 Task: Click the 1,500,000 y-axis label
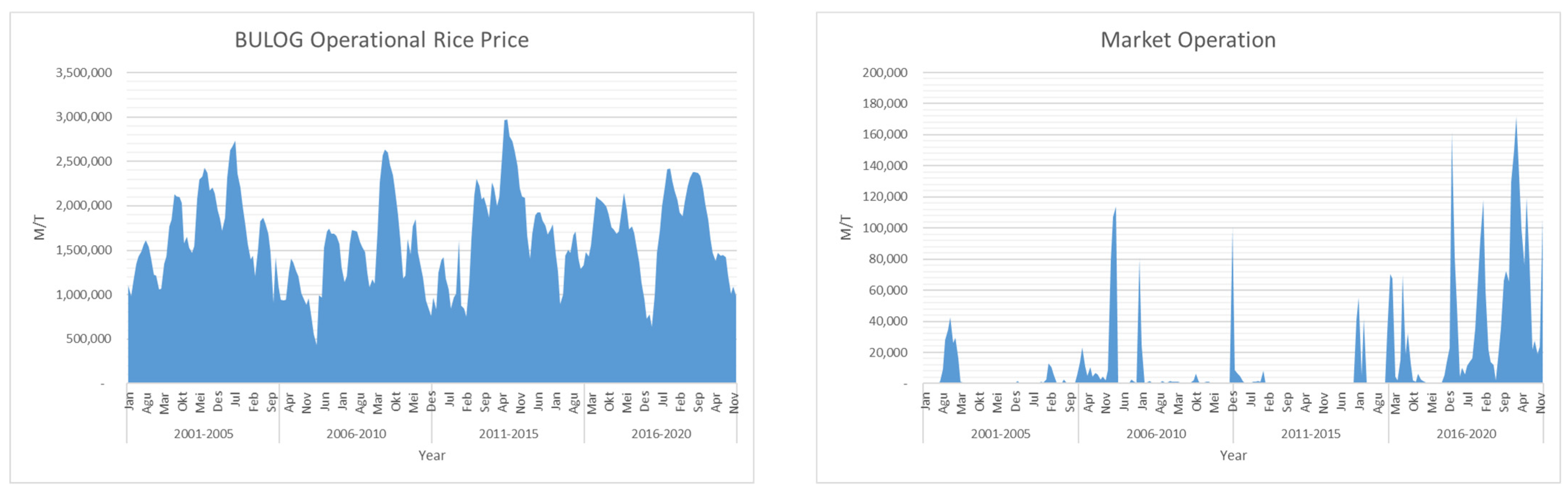84,250
